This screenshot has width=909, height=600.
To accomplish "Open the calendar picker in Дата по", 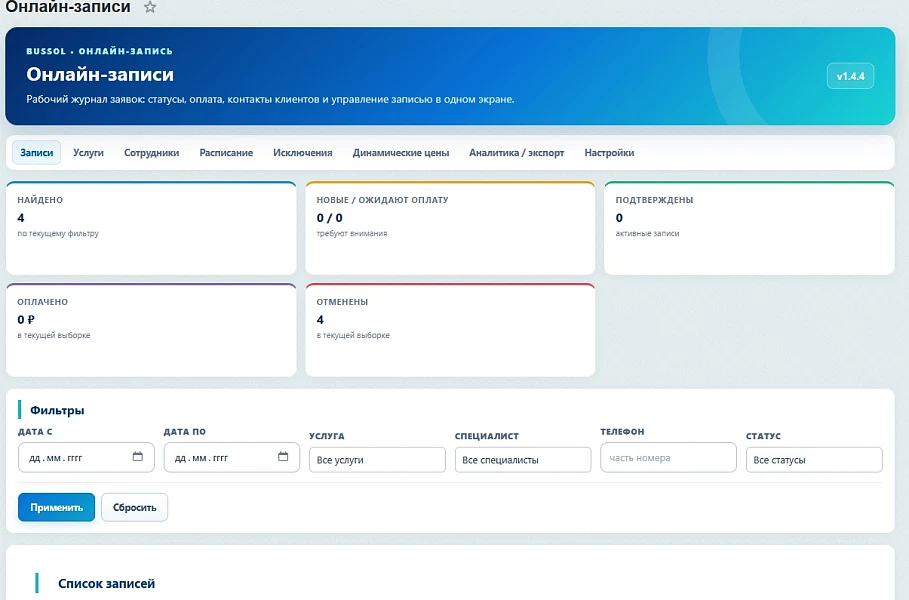I will (283, 457).
